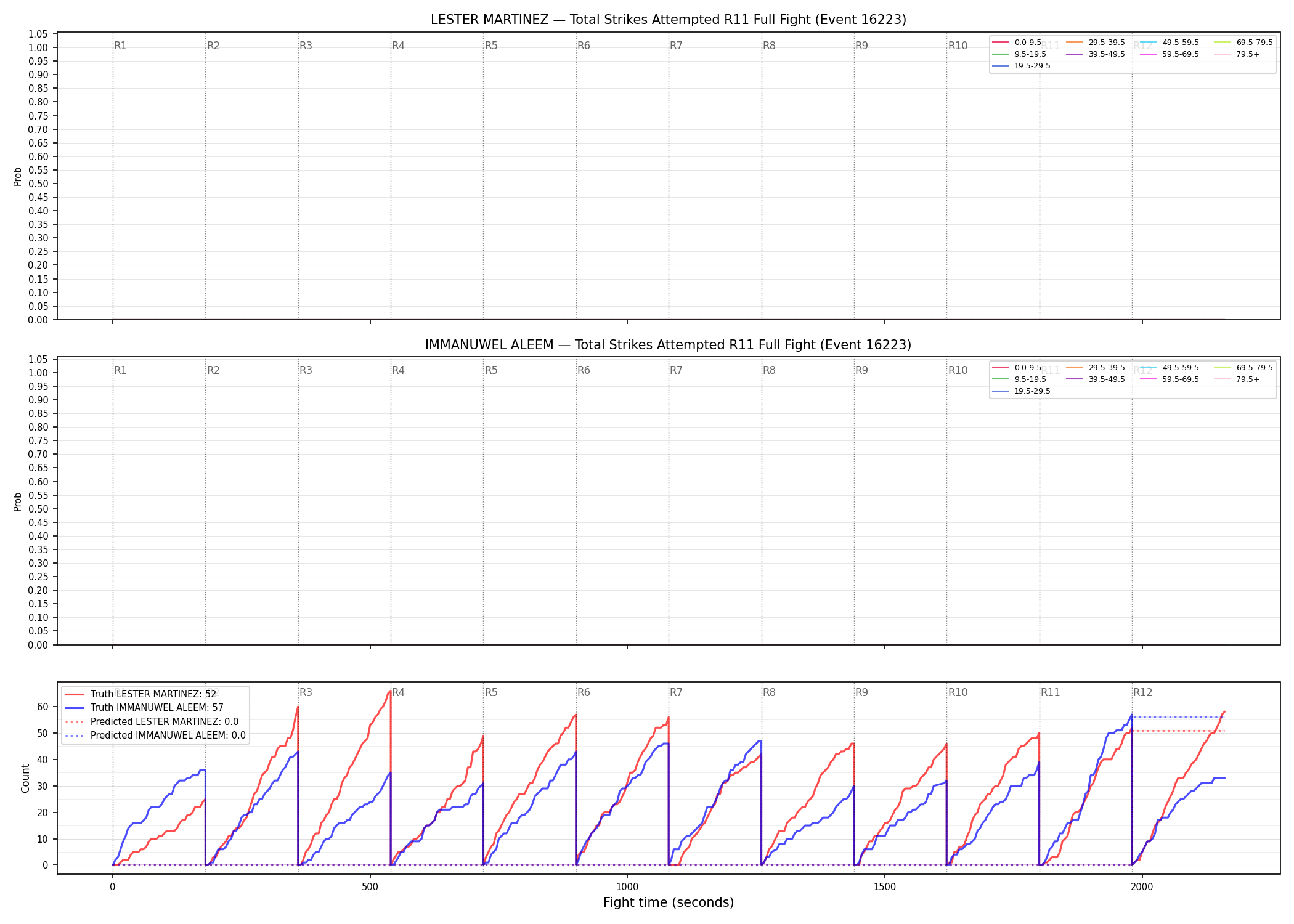Click the R6 round marker in top chart

pos(584,46)
